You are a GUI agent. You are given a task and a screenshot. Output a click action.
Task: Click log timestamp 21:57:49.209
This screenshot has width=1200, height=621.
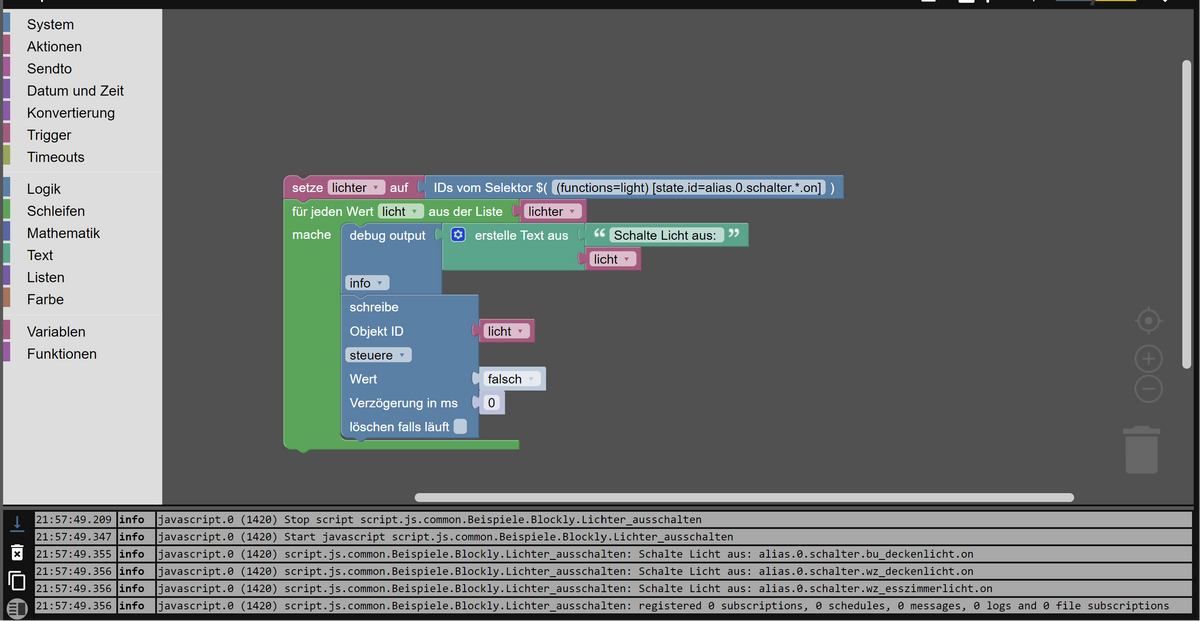tap(74, 520)
